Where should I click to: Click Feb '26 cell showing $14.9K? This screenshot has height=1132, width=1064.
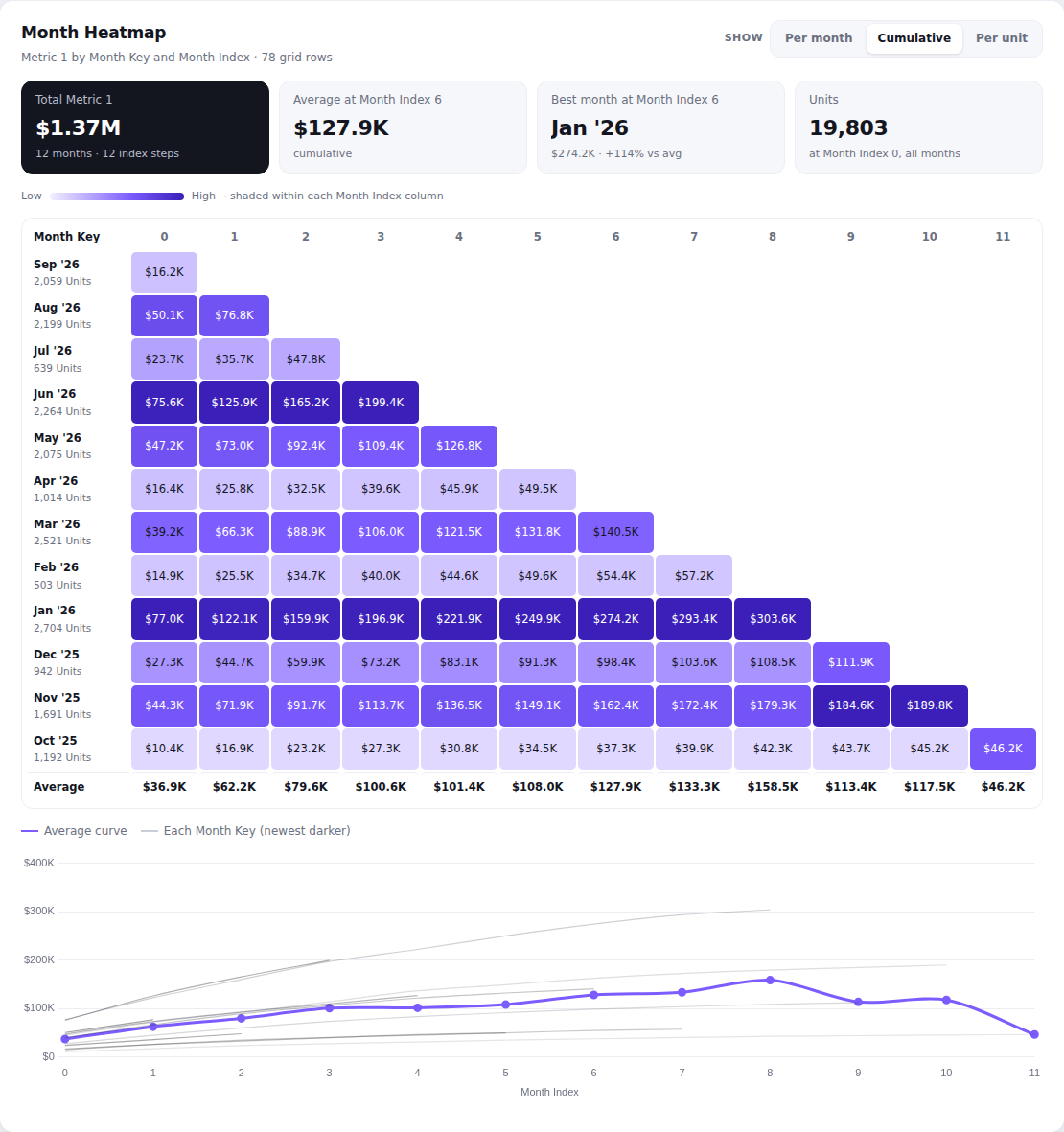click(x=165, y=575)
